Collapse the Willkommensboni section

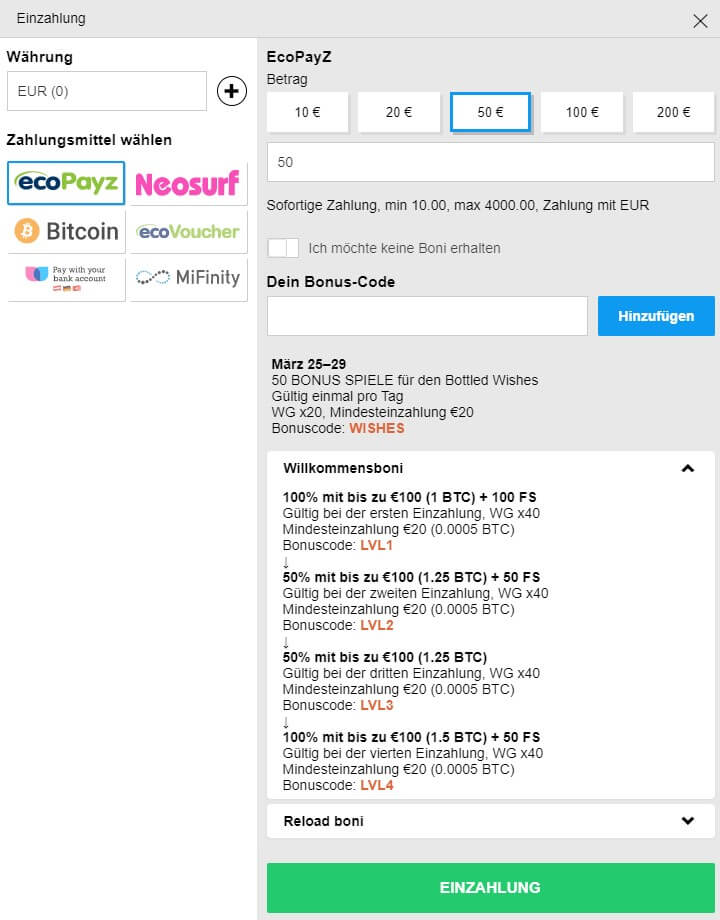tap(687, 468)
